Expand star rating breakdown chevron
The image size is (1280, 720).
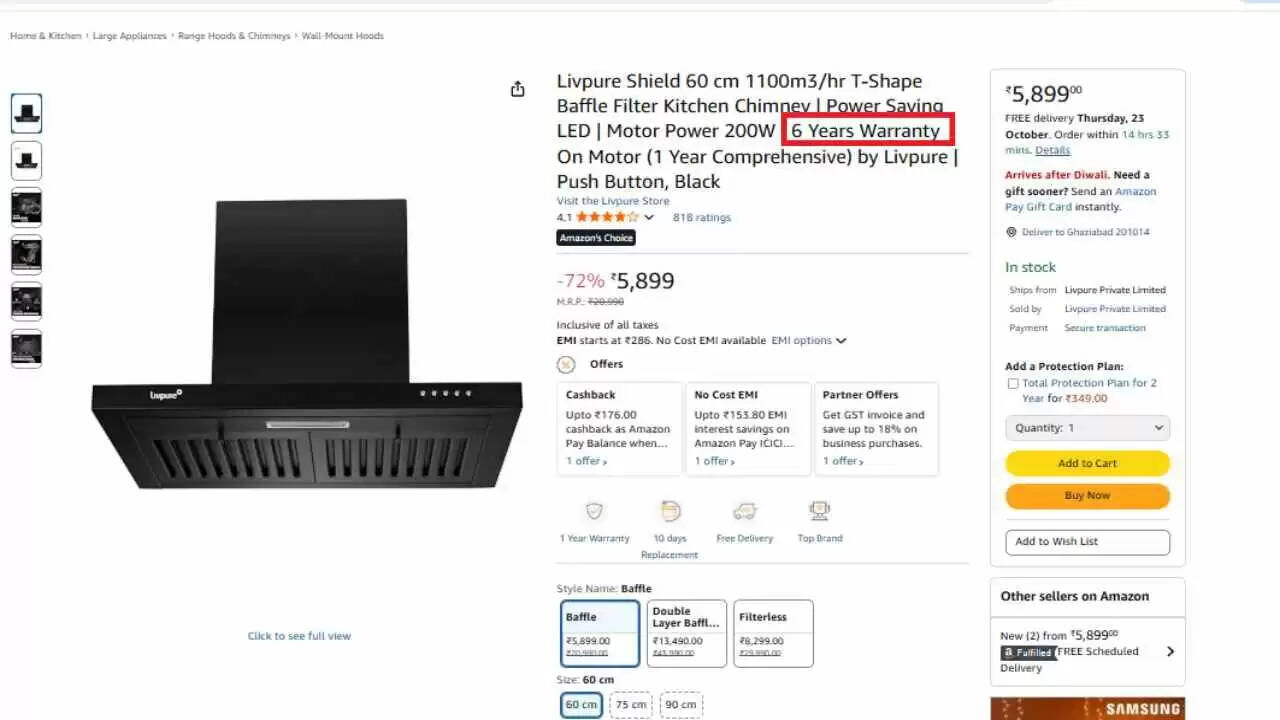[649, 217]
